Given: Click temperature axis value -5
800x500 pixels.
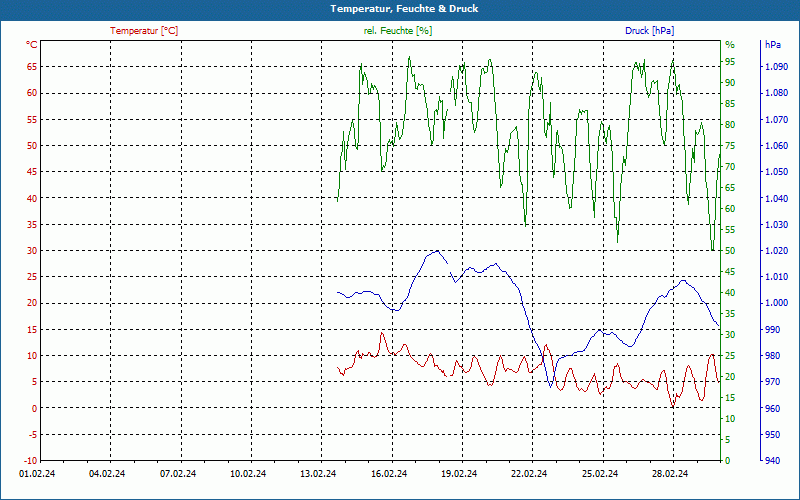Looking at the screenshot, I should coord(33,435).
